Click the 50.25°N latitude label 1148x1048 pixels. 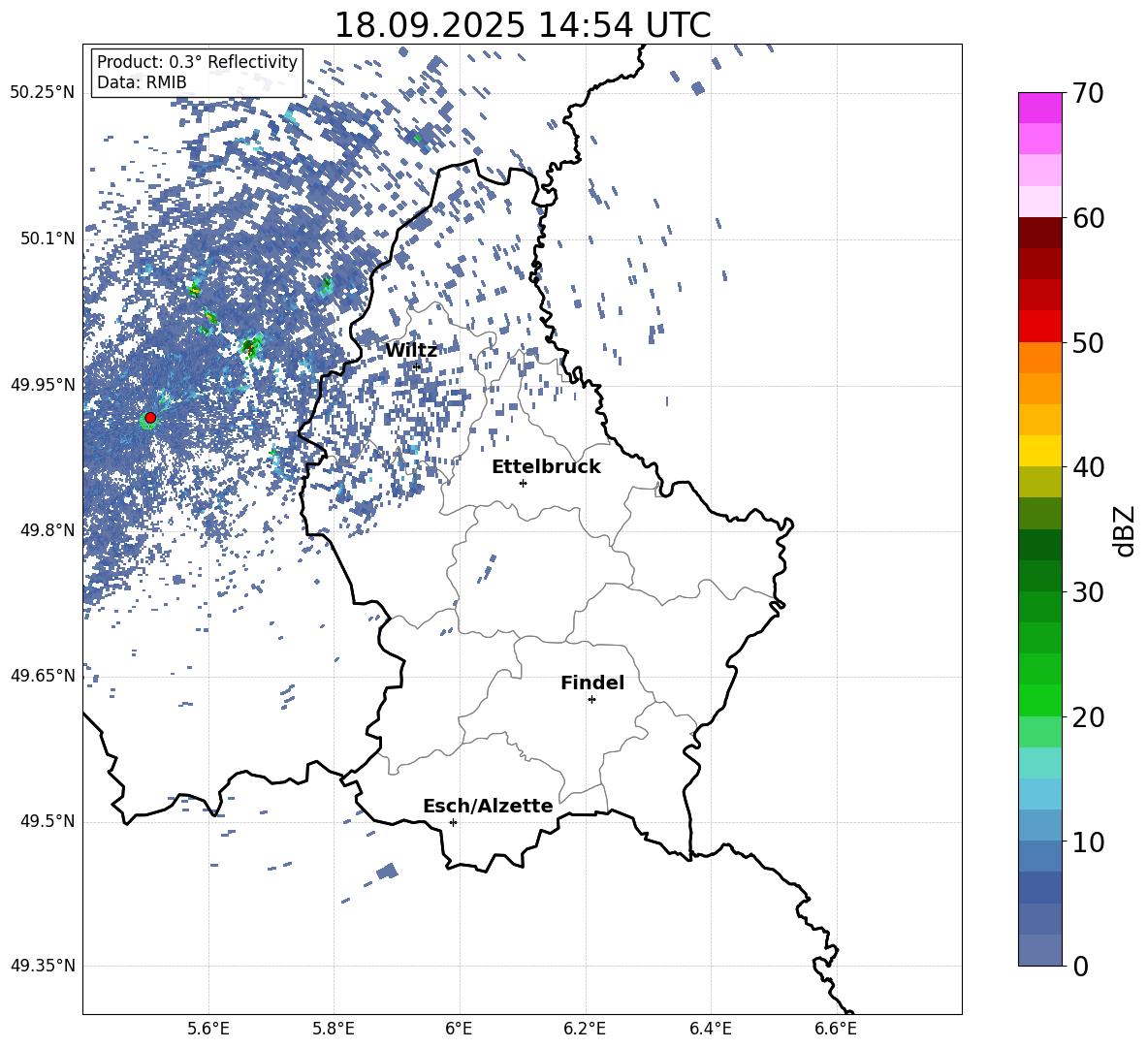[43, 93]
